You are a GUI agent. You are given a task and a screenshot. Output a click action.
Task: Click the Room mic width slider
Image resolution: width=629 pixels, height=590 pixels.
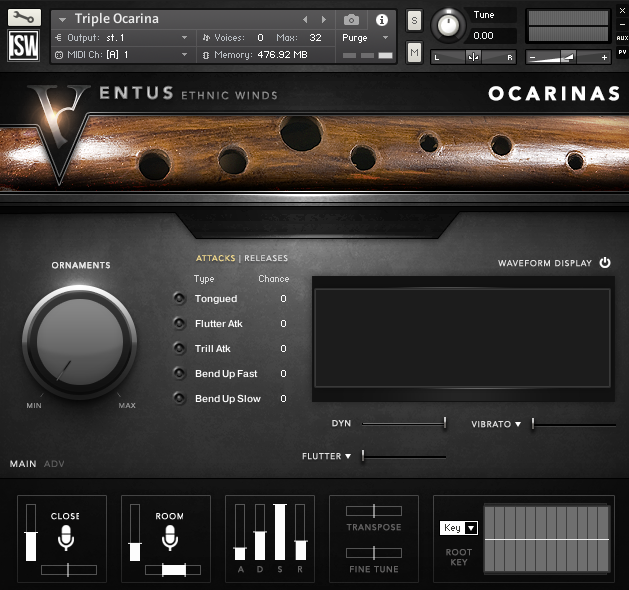(173, 570)
